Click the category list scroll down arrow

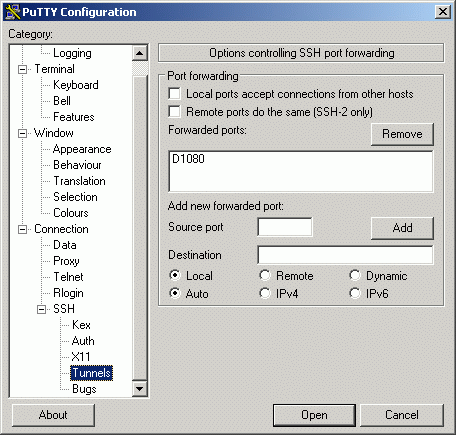[x=140, y=389]
